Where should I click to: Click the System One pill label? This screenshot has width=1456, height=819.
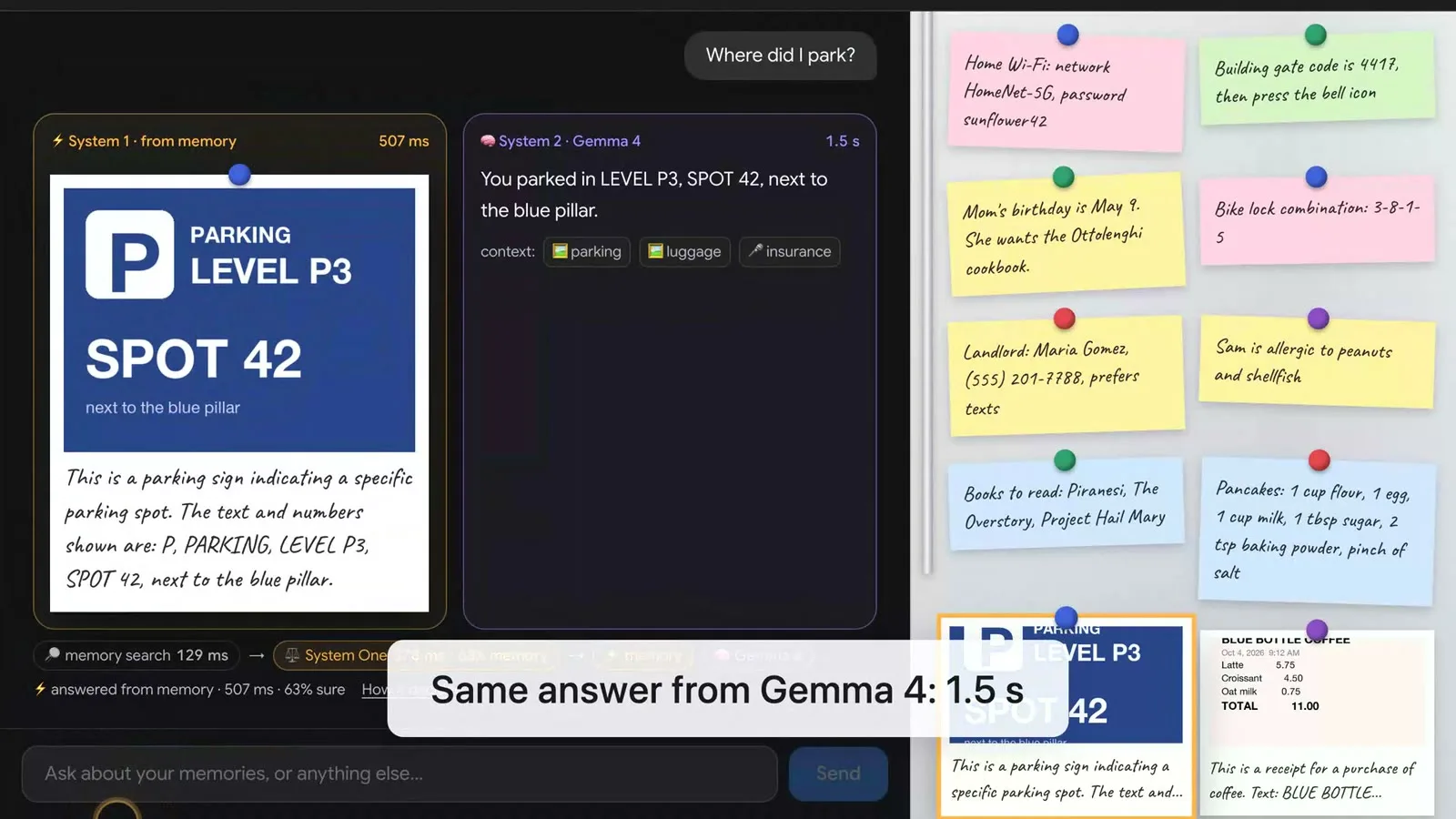346,655
